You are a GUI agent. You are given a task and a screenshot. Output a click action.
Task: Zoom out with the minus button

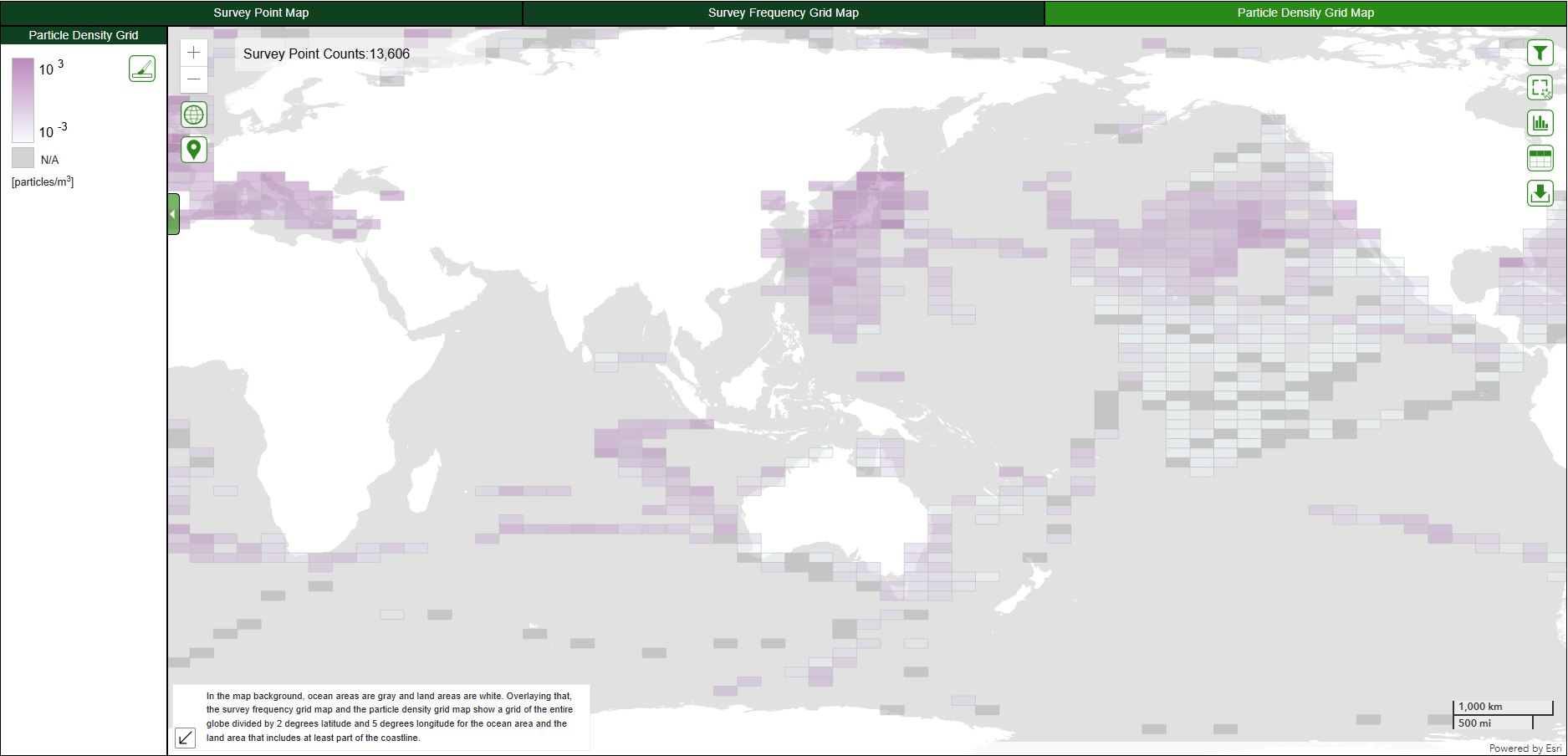[194, 79]
